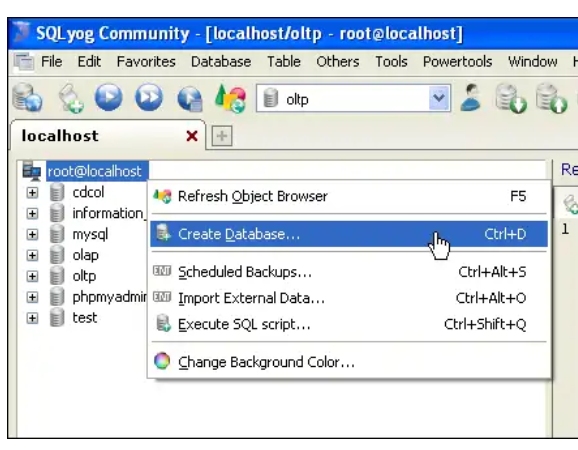578x450 pixels.
Task: Expand the mysql database node
Action: 32,234
